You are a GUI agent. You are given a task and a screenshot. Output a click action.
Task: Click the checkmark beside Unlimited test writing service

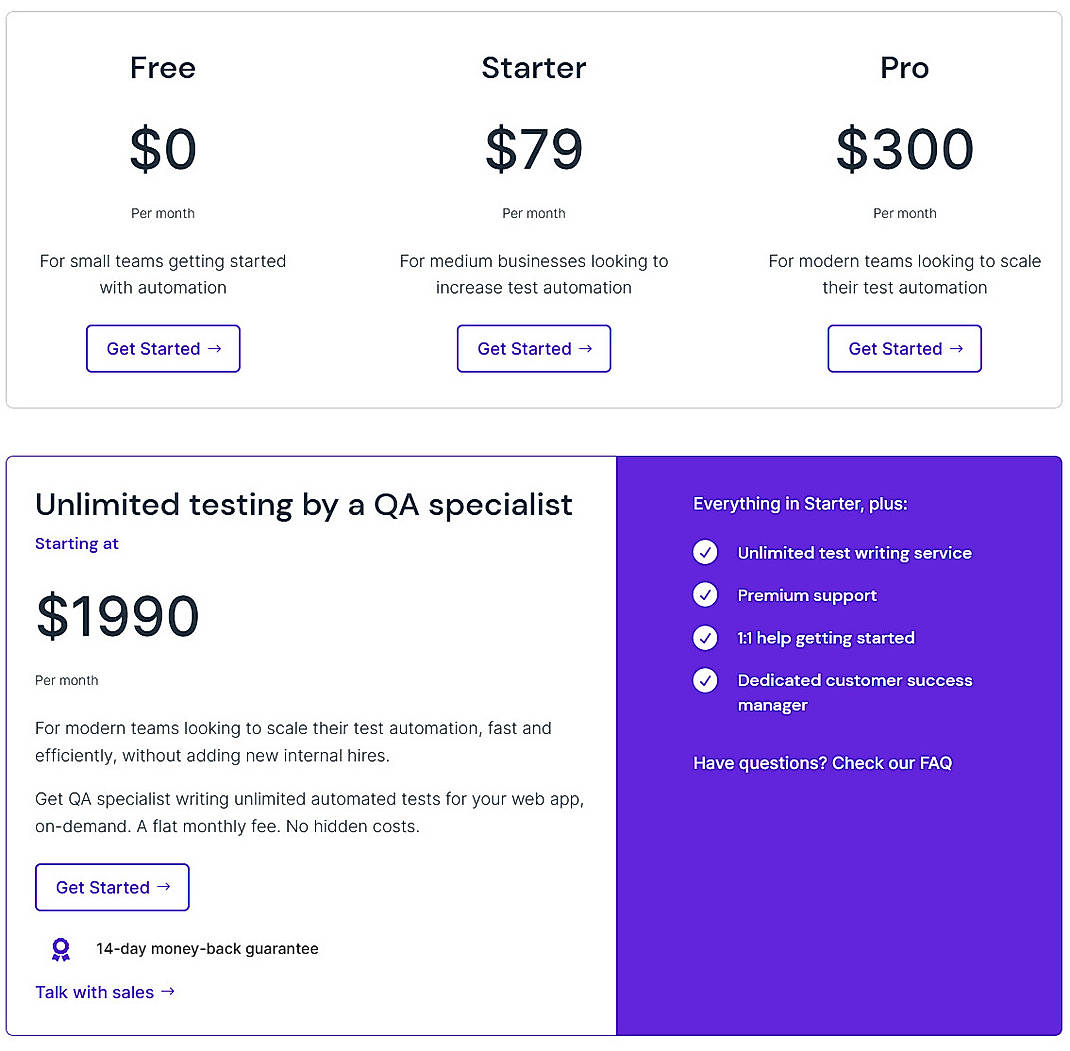705,552
